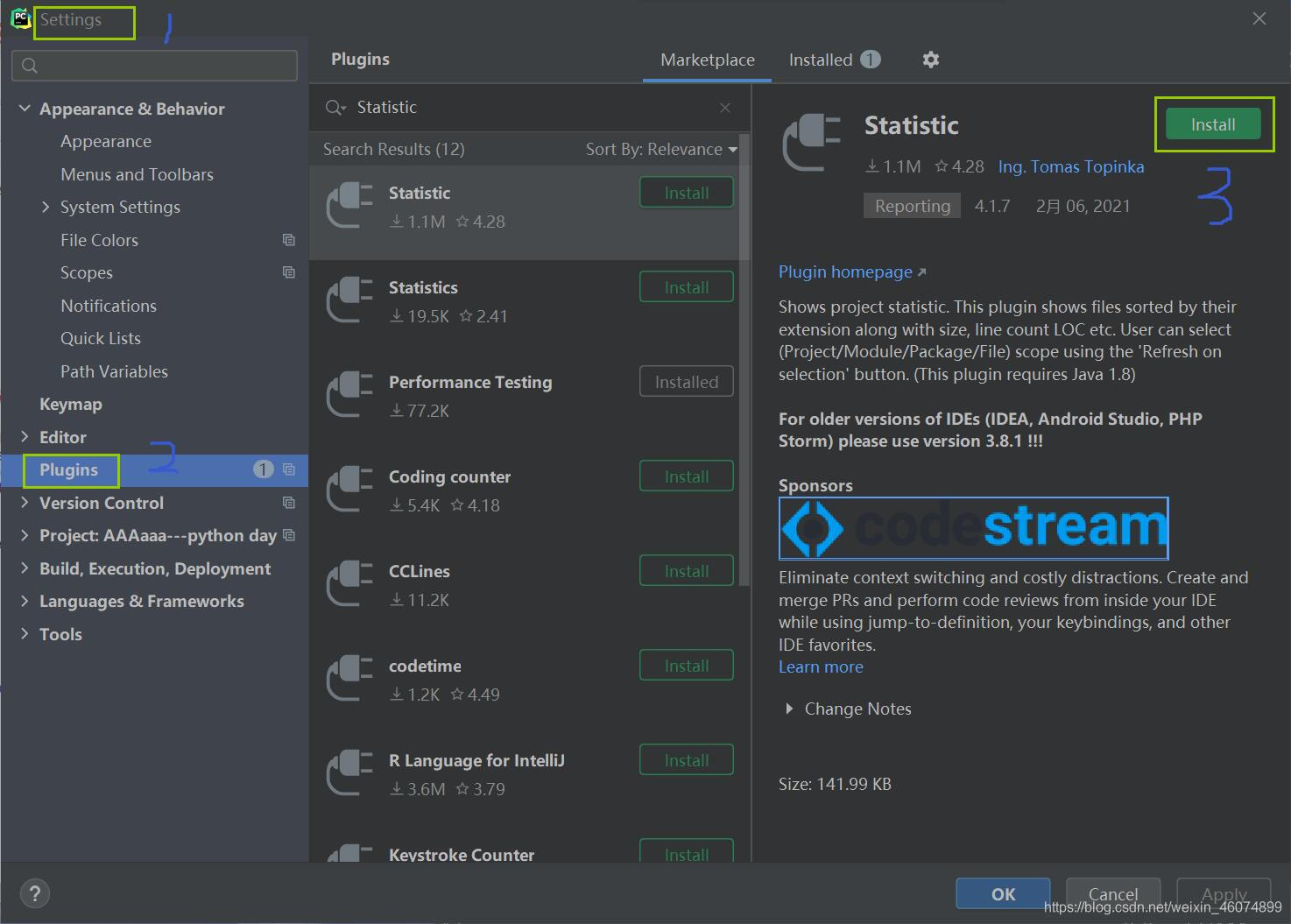Click the Performance Testing plugin icon
The height and width of the screenshot is (924, 1291).
click(349, 396)
